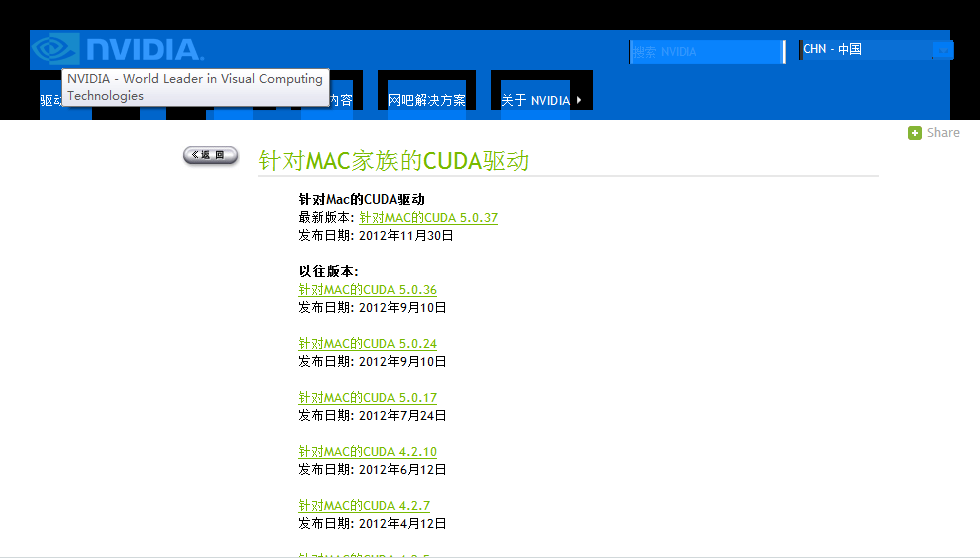This screenshot has height=558, width=980.
Task: Open the 针对MAC的CUDA 5.0.36 link
Action: coord(368,289)
